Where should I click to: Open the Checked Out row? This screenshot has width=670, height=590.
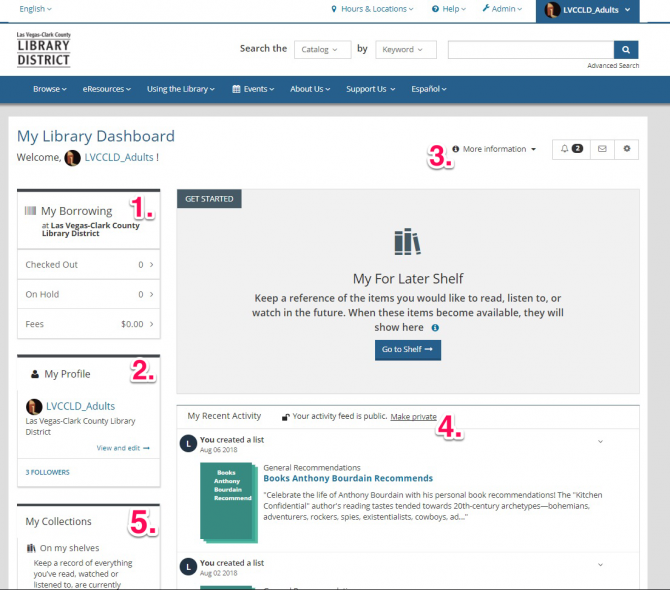89,264
